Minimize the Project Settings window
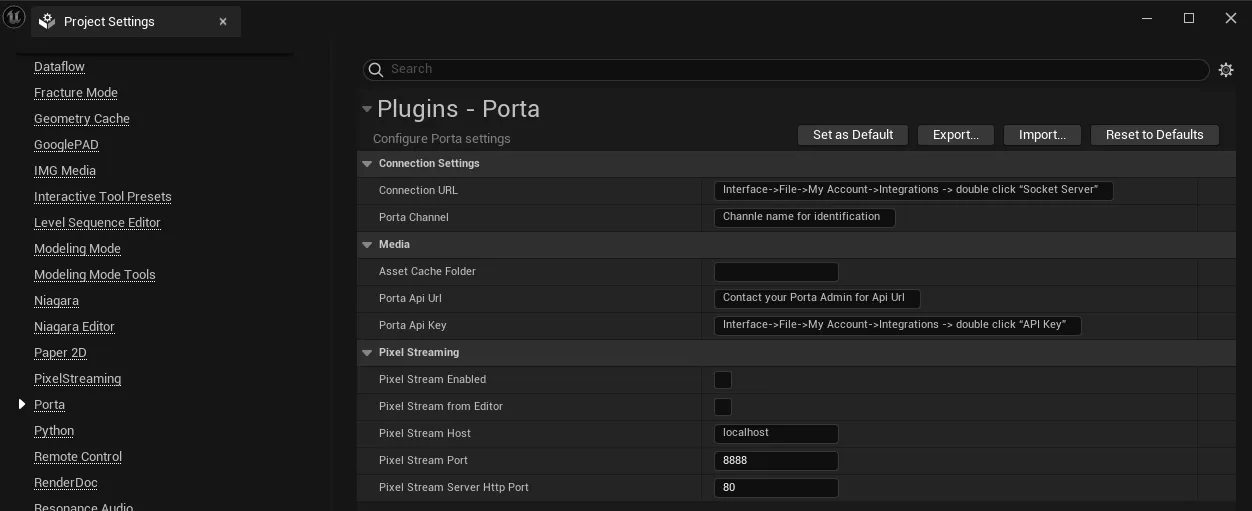Viewport: 1252px width, 511px height. coord(1147,18)
